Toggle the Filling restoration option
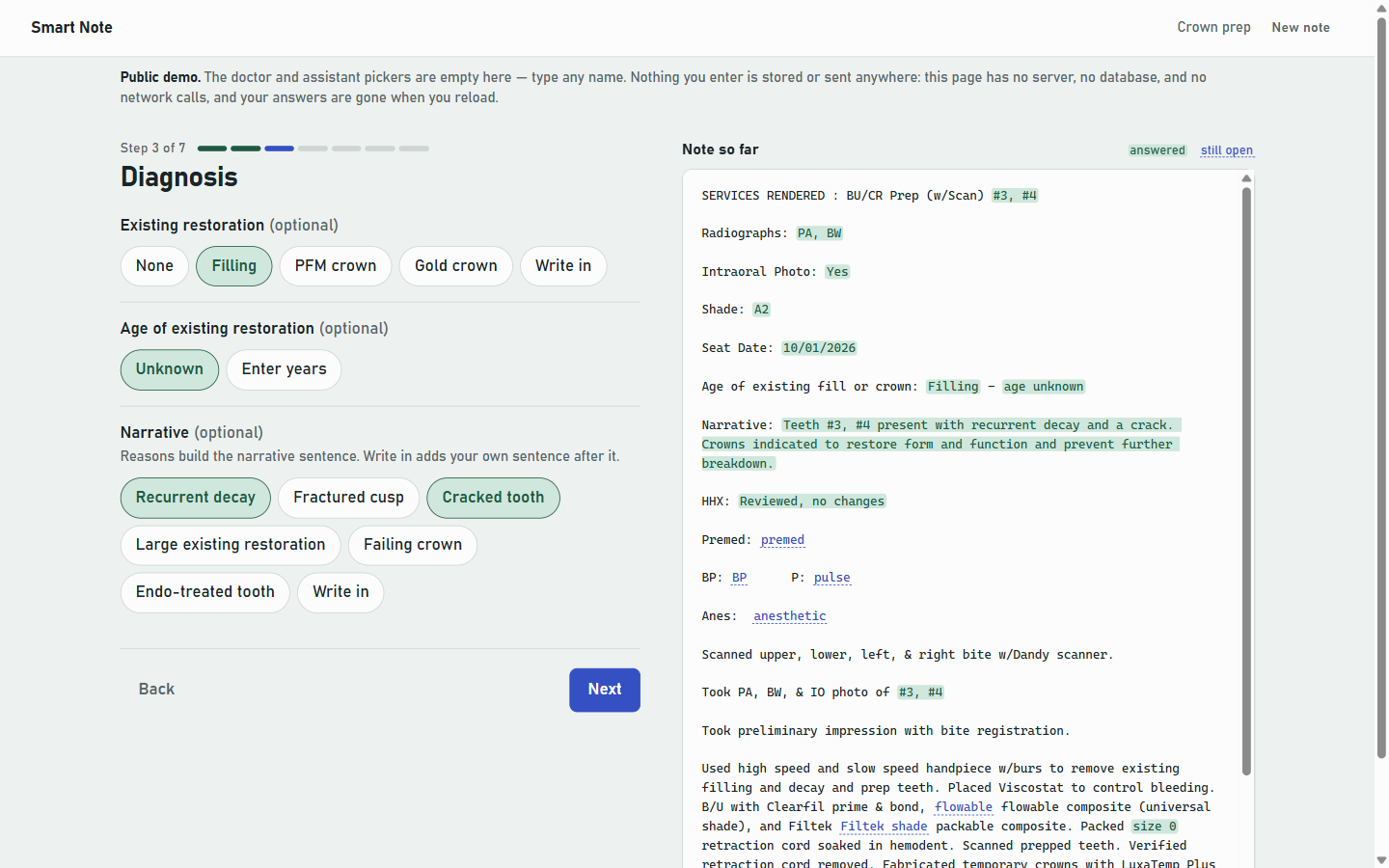The image size is (1389, 868). pyautogui.click(x=234, y=266)
